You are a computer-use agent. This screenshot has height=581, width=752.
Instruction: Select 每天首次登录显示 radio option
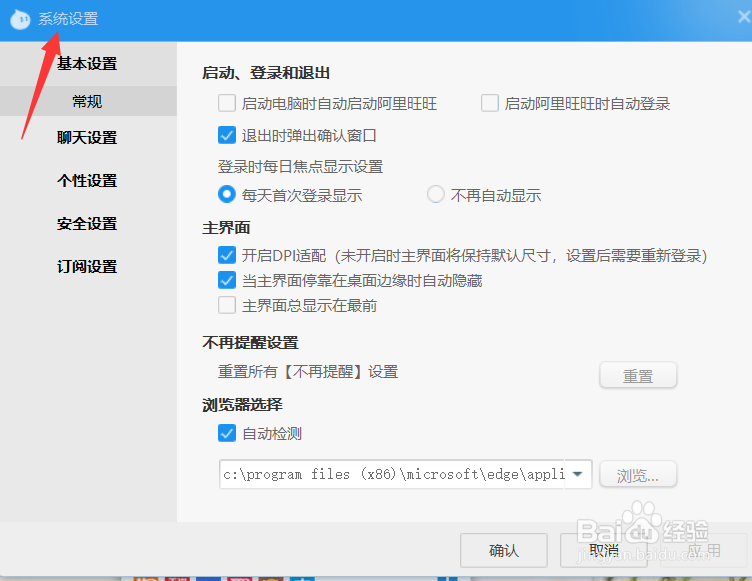pos(227,194)
